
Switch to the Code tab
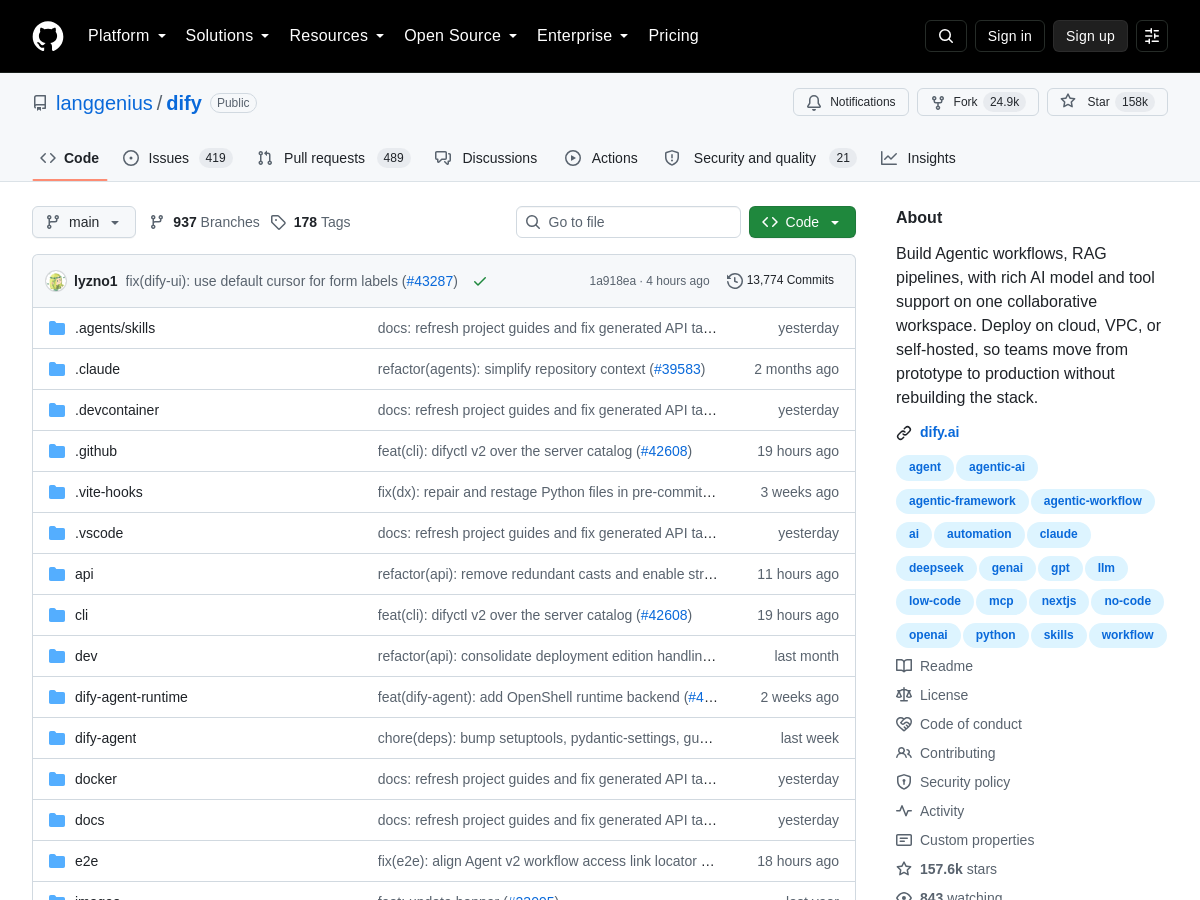70,158
